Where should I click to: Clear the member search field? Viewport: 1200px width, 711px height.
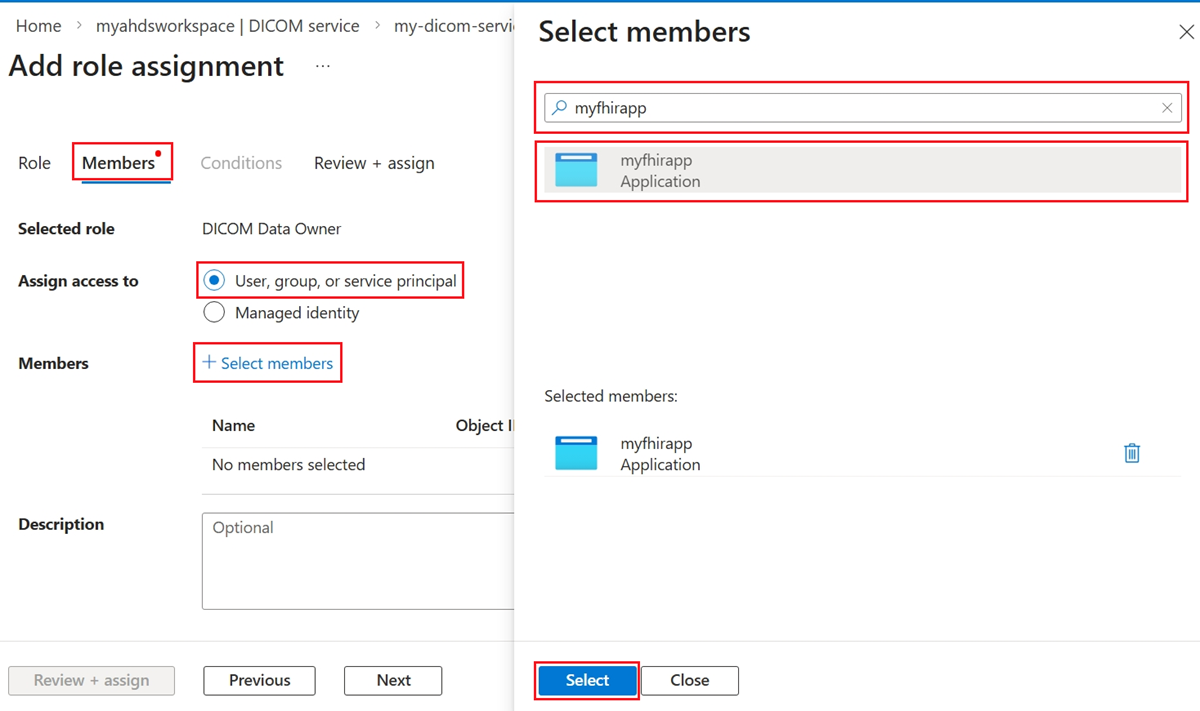(x=1167, y=108)
